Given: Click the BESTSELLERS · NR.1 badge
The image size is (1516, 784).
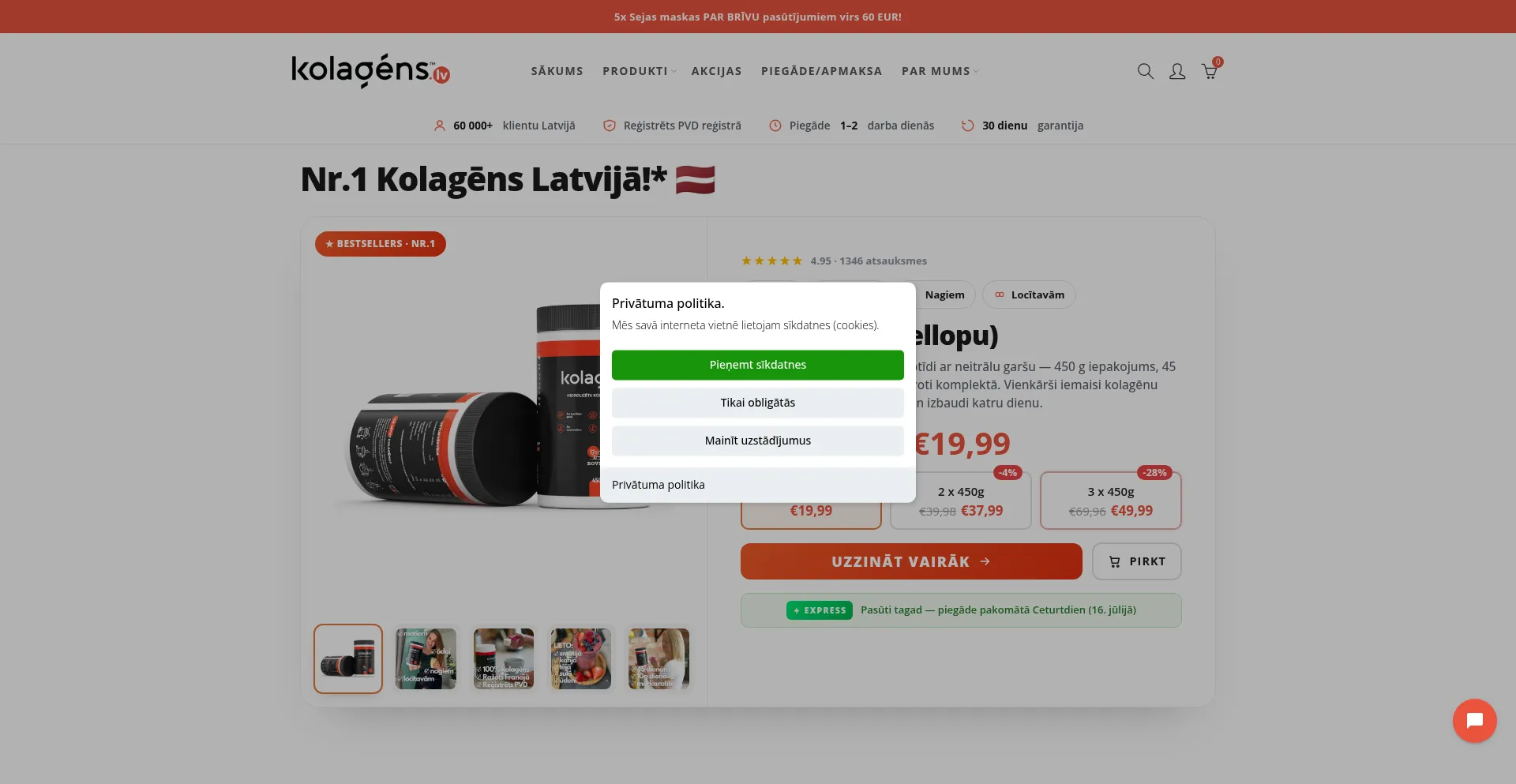Looking at the screenshot, I should point(381,244).
